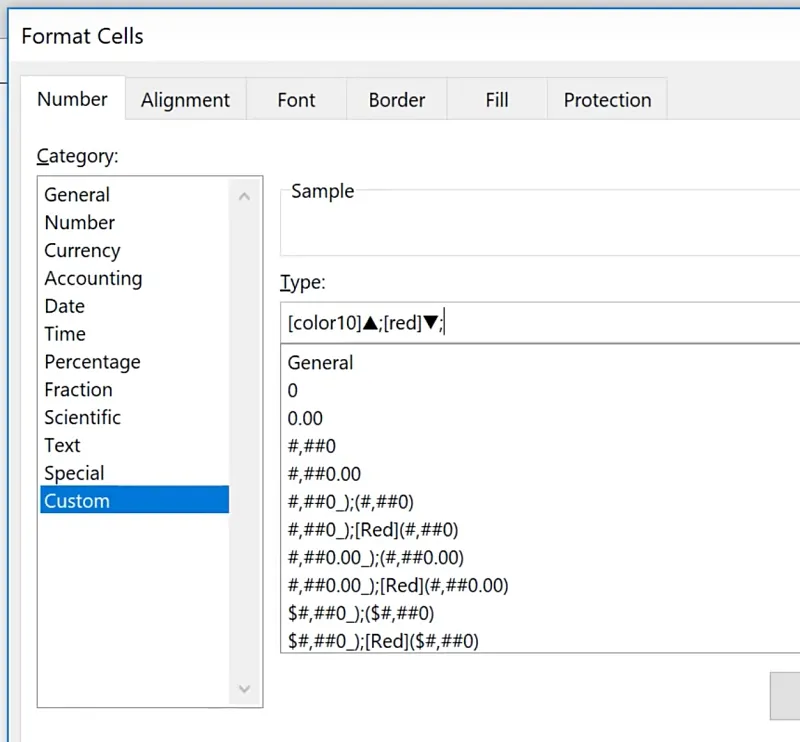The height and width of the screenshot is (742, 800).
Task: Choose the Scientific category
Action: [82, 418]
